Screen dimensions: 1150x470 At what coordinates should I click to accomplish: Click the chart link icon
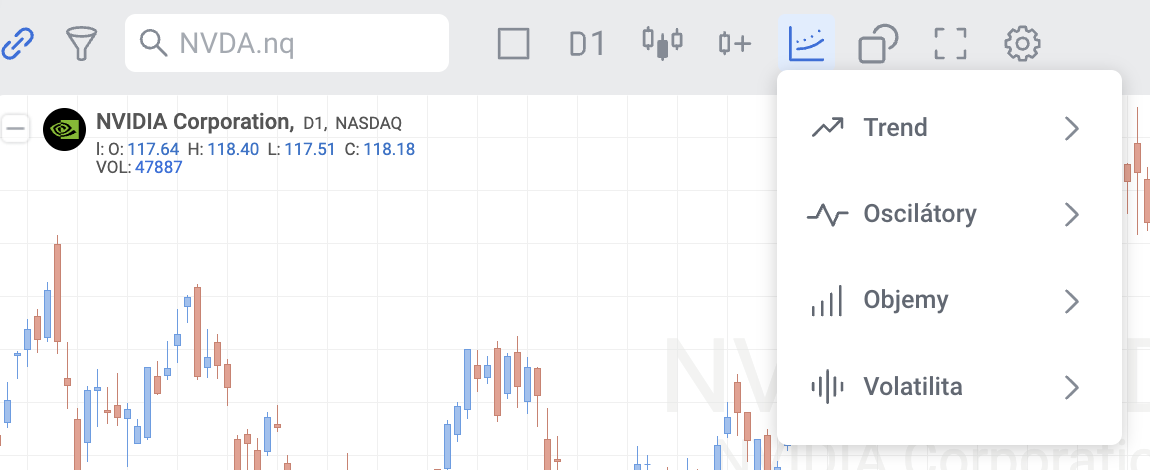click(16, 44)
